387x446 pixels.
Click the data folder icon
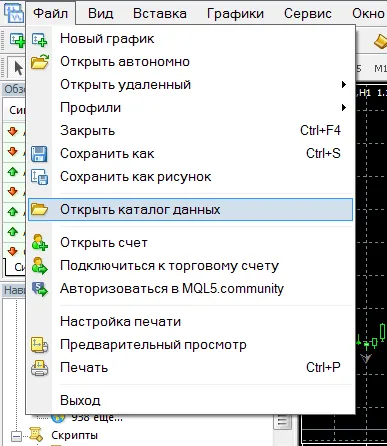39,209
